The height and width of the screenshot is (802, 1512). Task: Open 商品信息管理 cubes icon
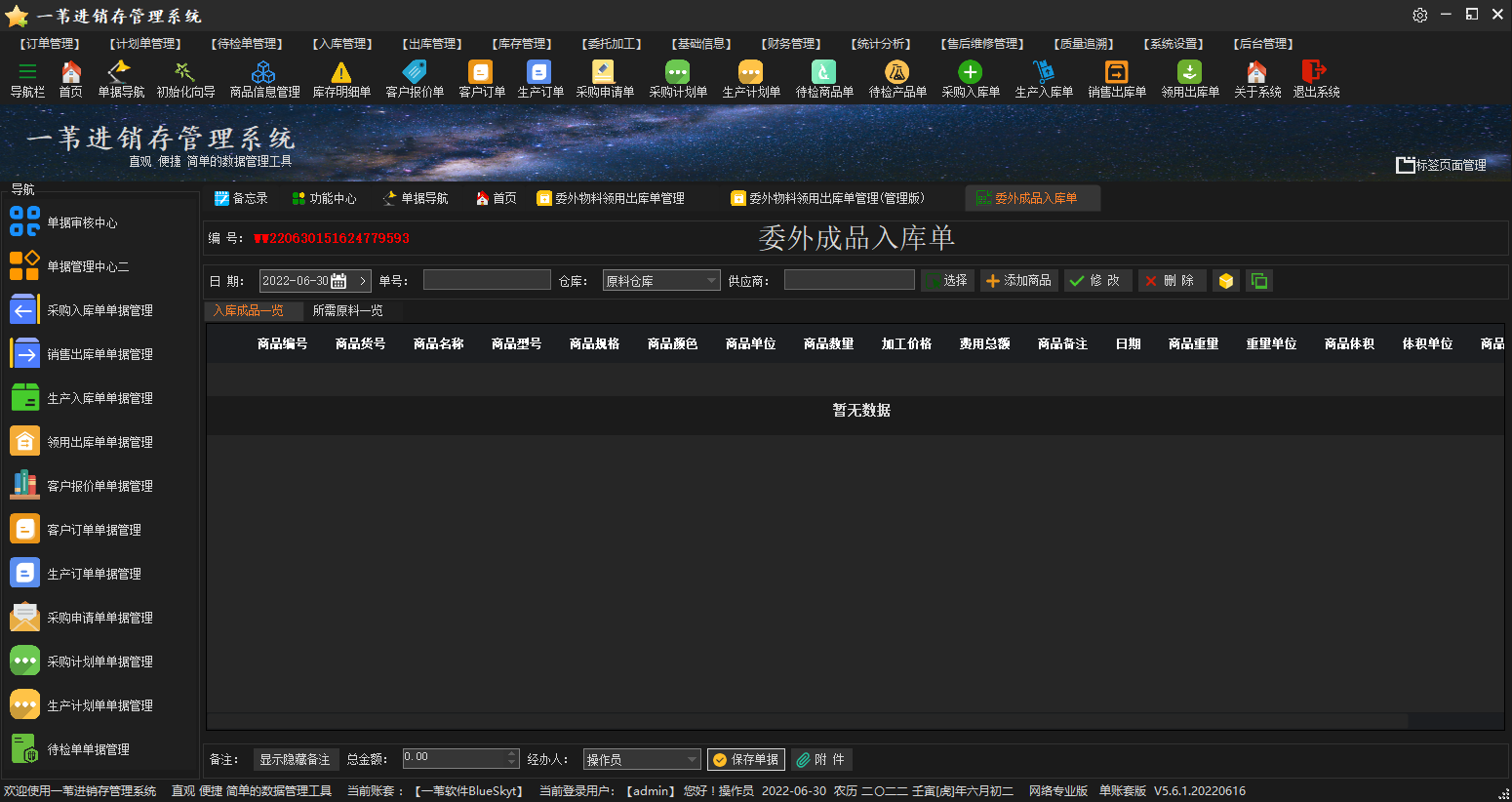tap(263, 71)
